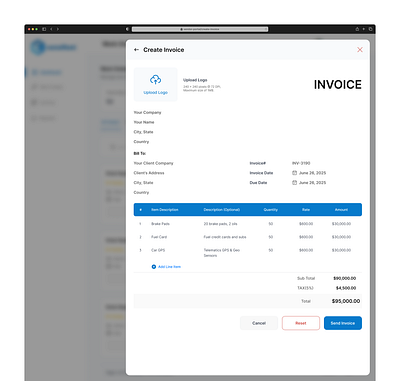Click the Description (Optional) column header
This screenshot has width=400, height=381.
coord(222,210)
